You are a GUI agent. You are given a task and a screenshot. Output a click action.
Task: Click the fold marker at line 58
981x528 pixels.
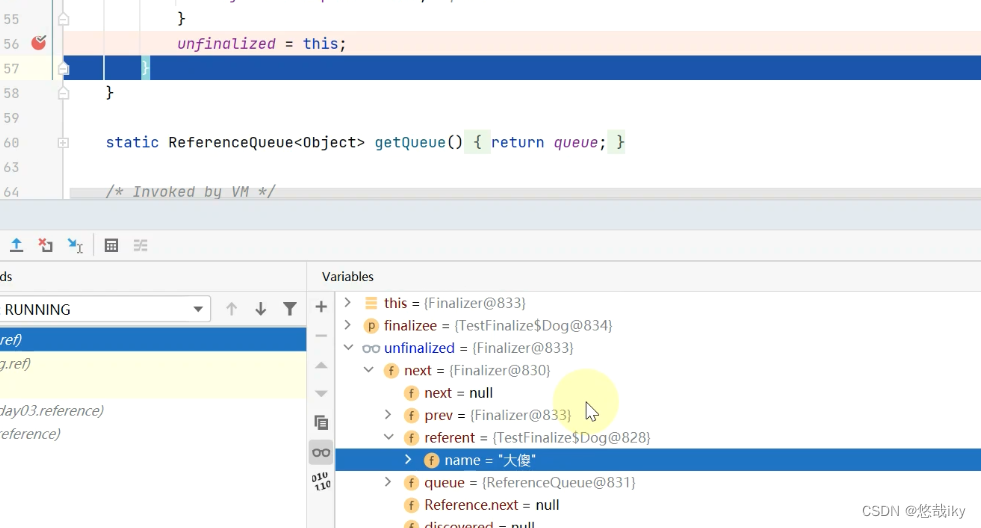click(x=63, y=93)
